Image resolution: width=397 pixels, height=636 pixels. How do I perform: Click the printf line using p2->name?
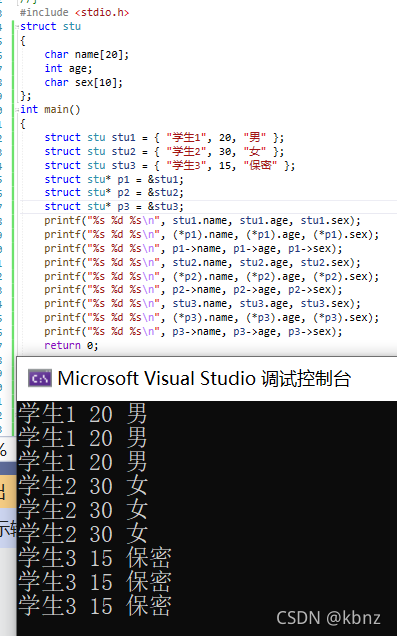[193, 290]
